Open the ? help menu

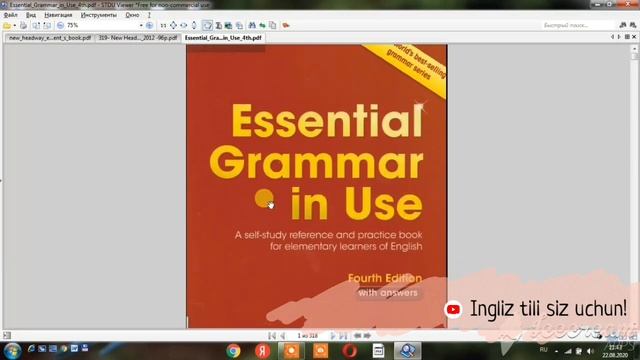click(x=149, y=15)
